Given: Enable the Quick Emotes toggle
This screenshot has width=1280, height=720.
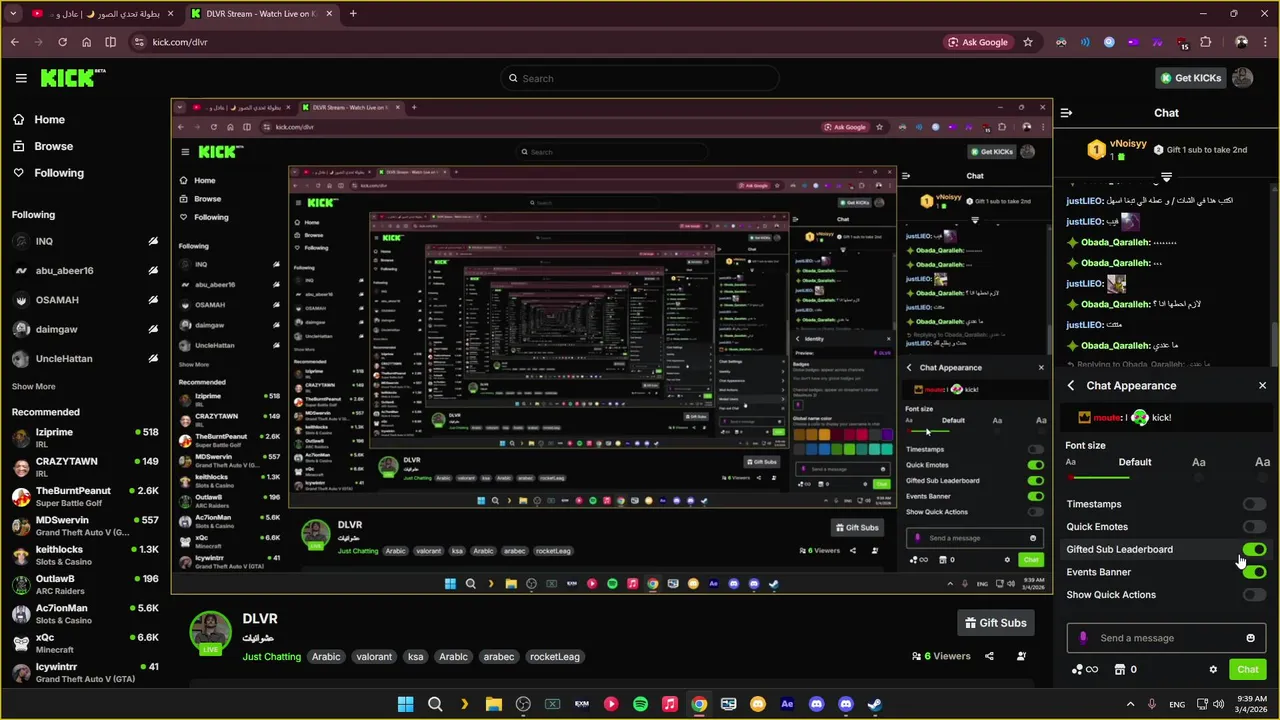Looking at the screenshot, I should click(x=1254, y=527).
